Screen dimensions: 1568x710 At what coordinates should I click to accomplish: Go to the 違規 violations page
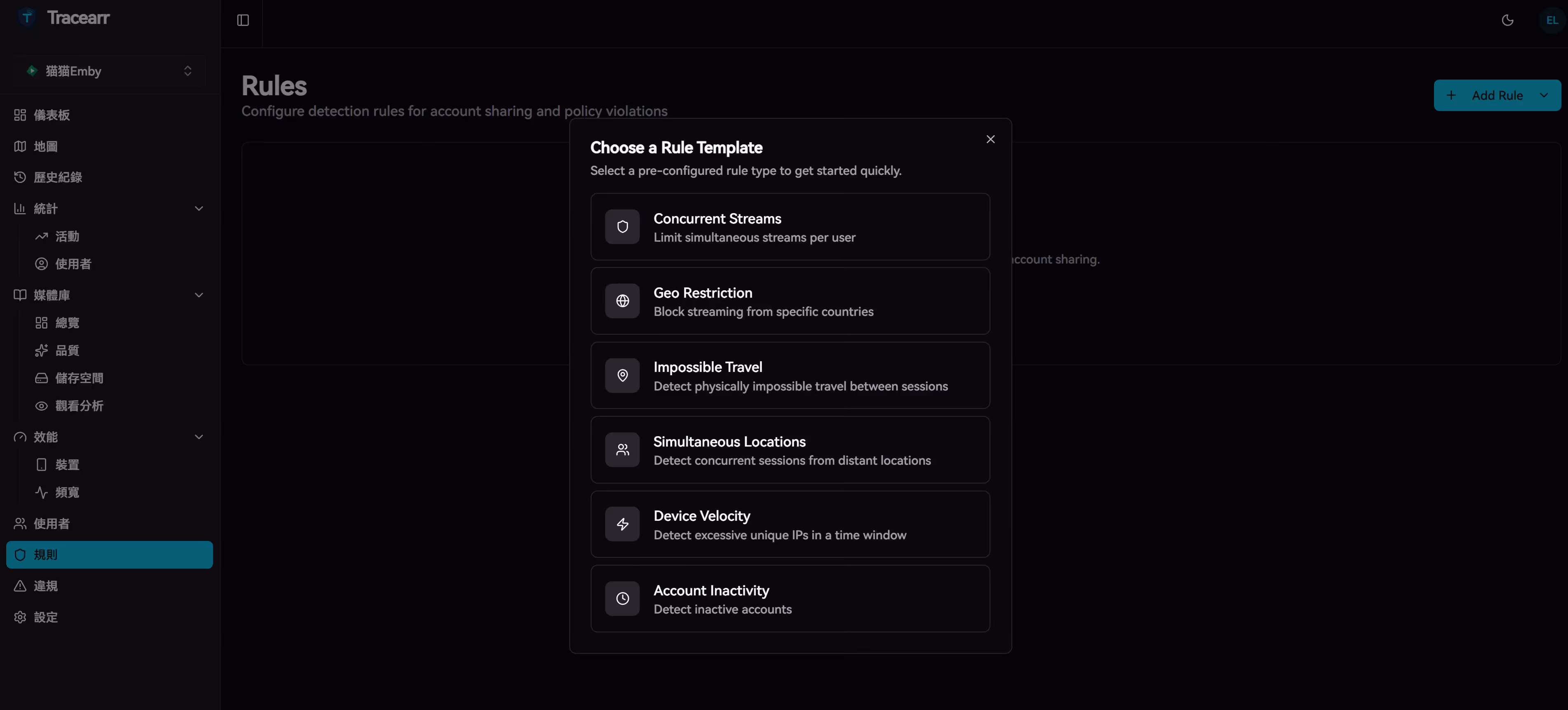(46, 586)
